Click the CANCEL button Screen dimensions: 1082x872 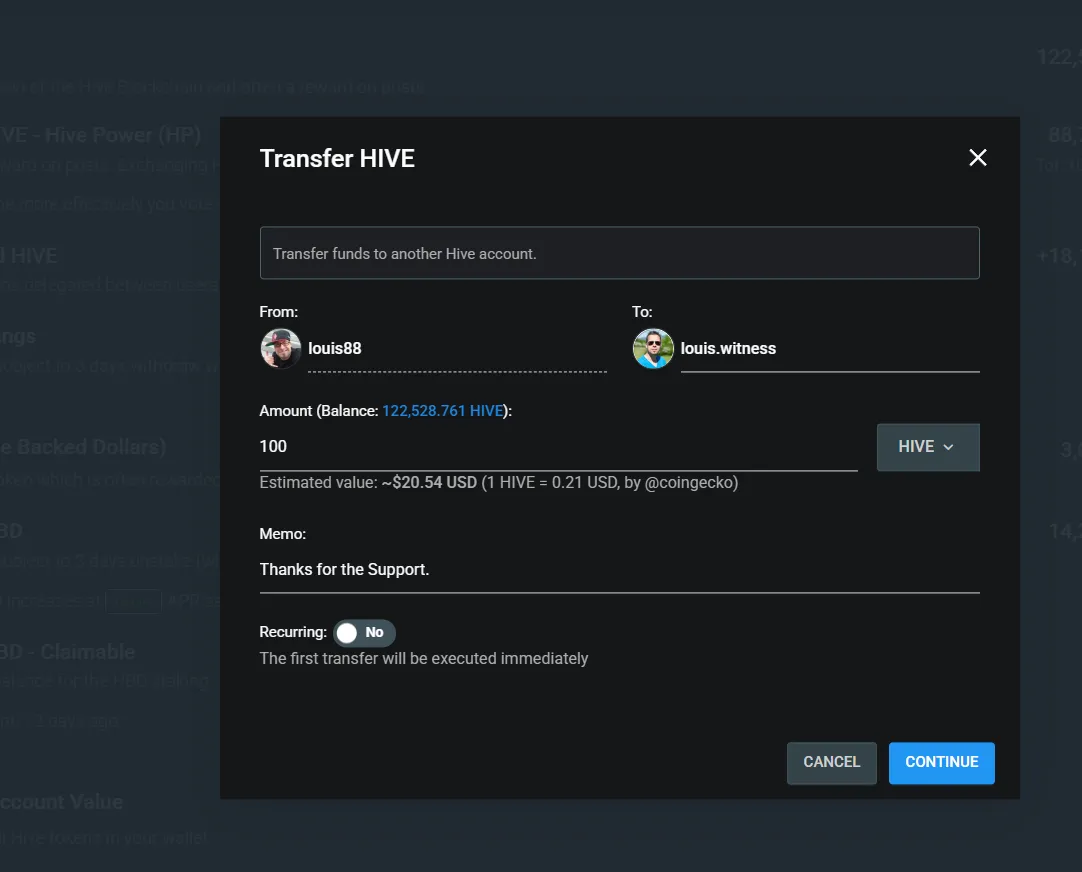point(832,762)
